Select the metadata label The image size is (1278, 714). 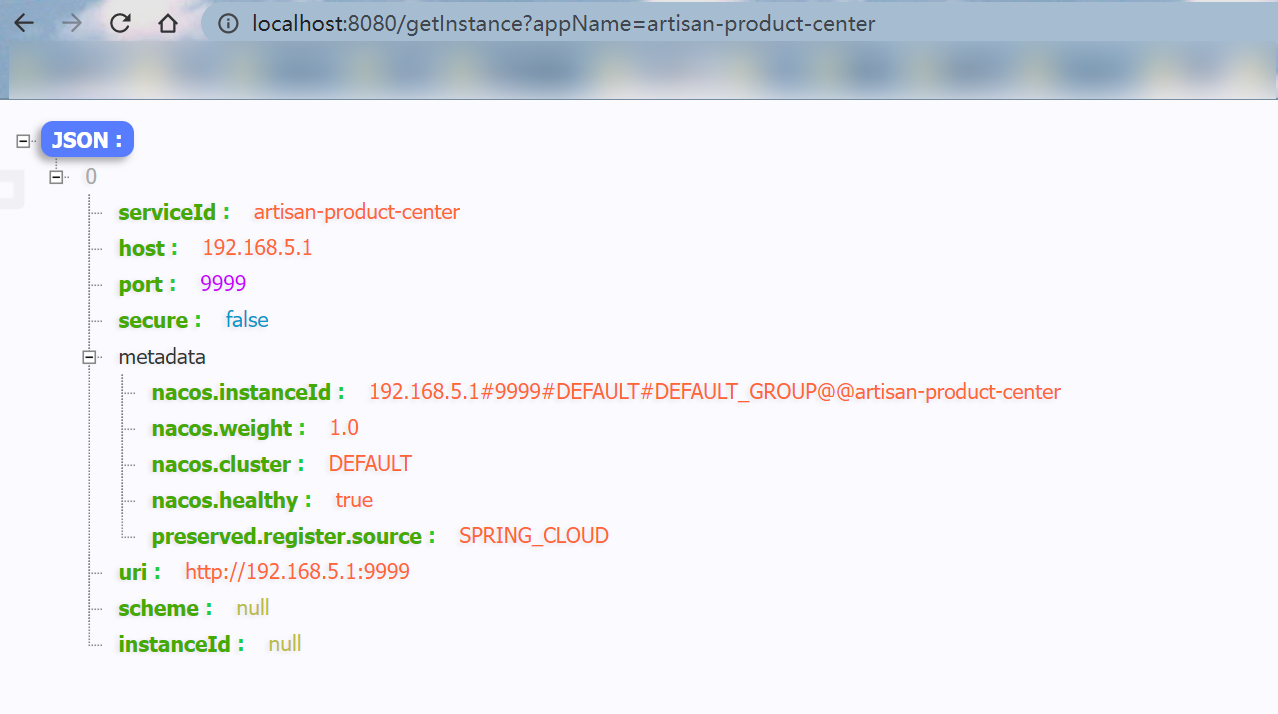162,357
